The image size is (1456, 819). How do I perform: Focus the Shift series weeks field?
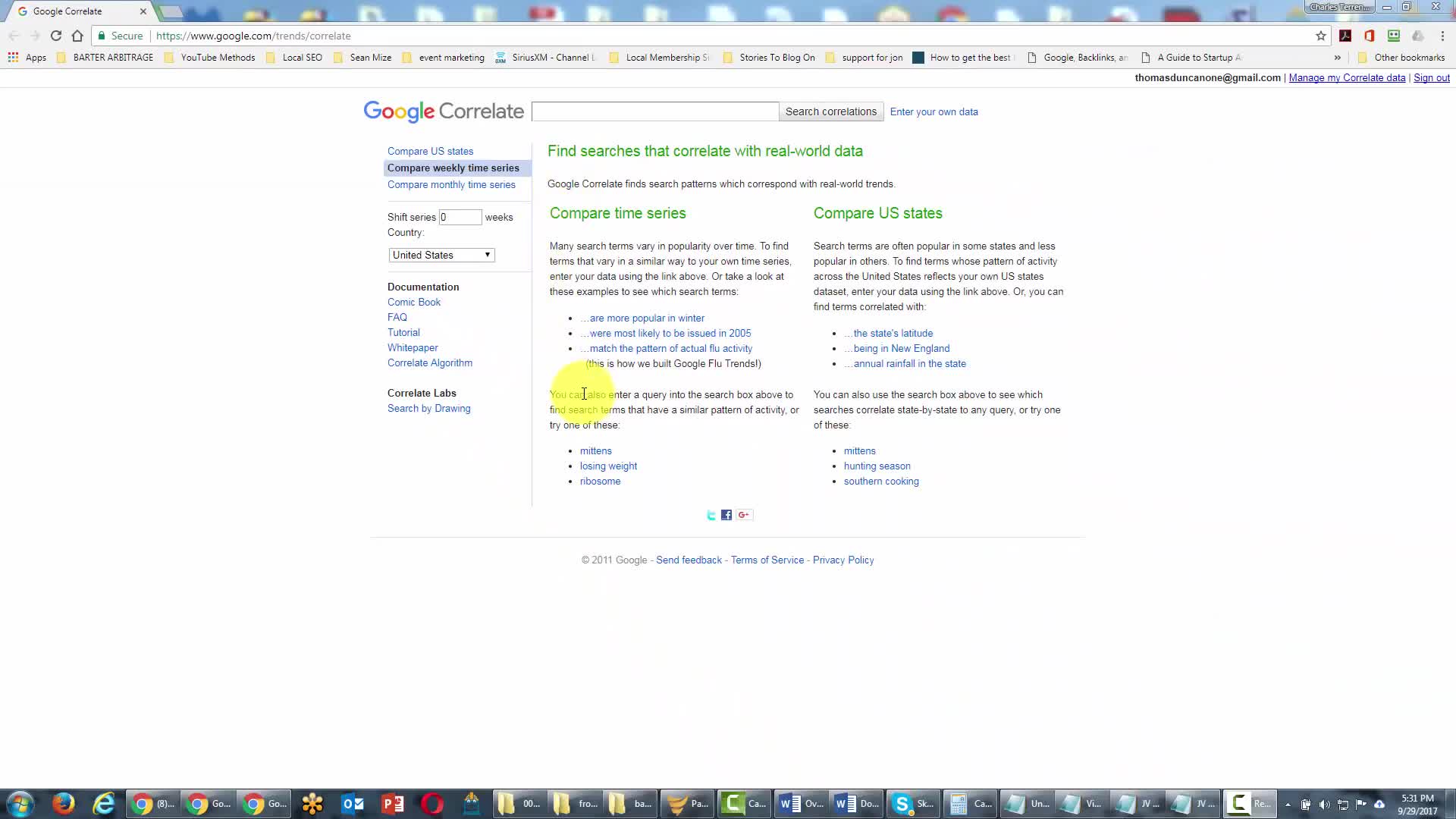click(x=460, y=217)
